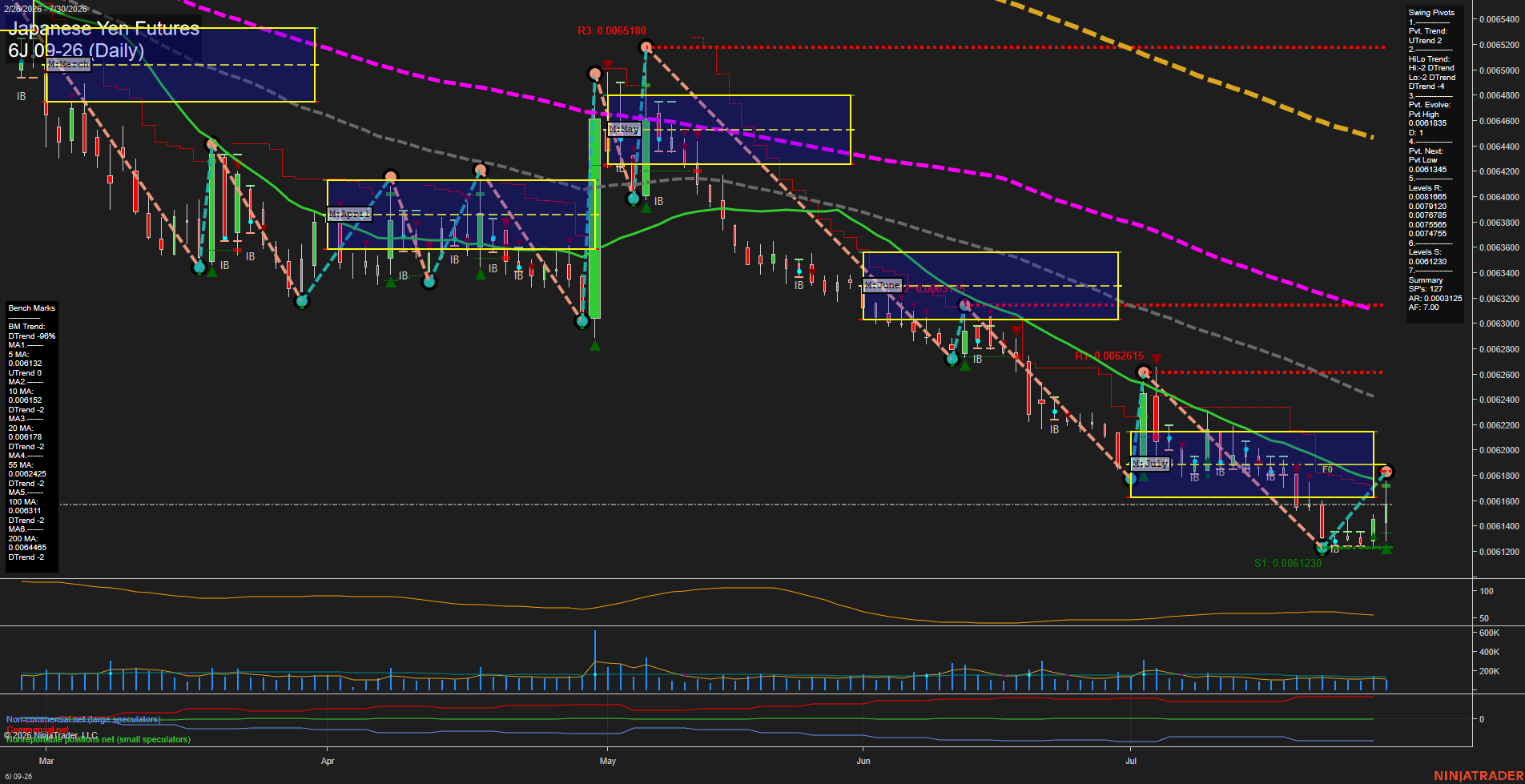Click the 0.0064000 price axis label
The width and height of the screenshot is (1525, 784).
1499,197
